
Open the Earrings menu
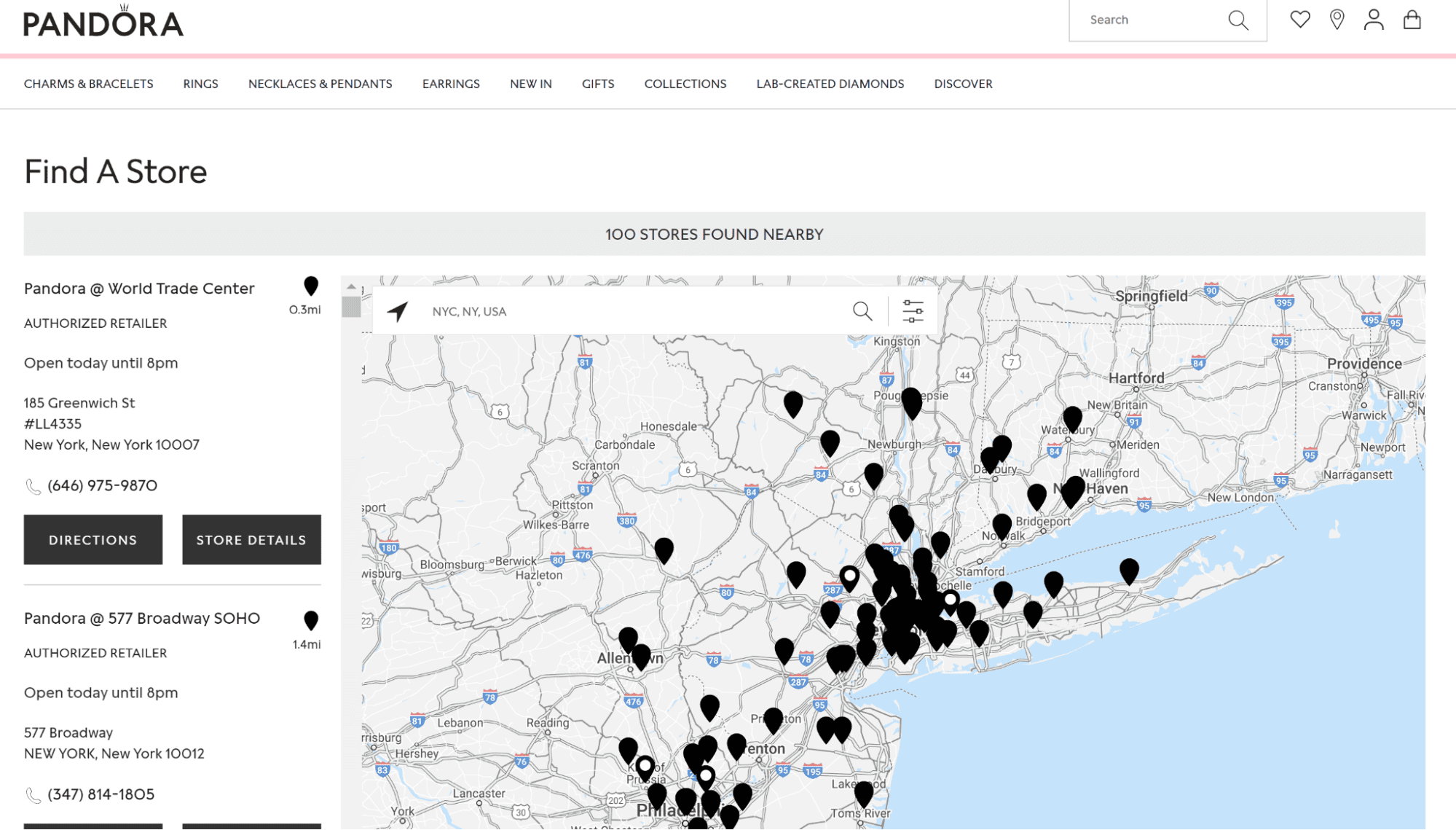451,84
